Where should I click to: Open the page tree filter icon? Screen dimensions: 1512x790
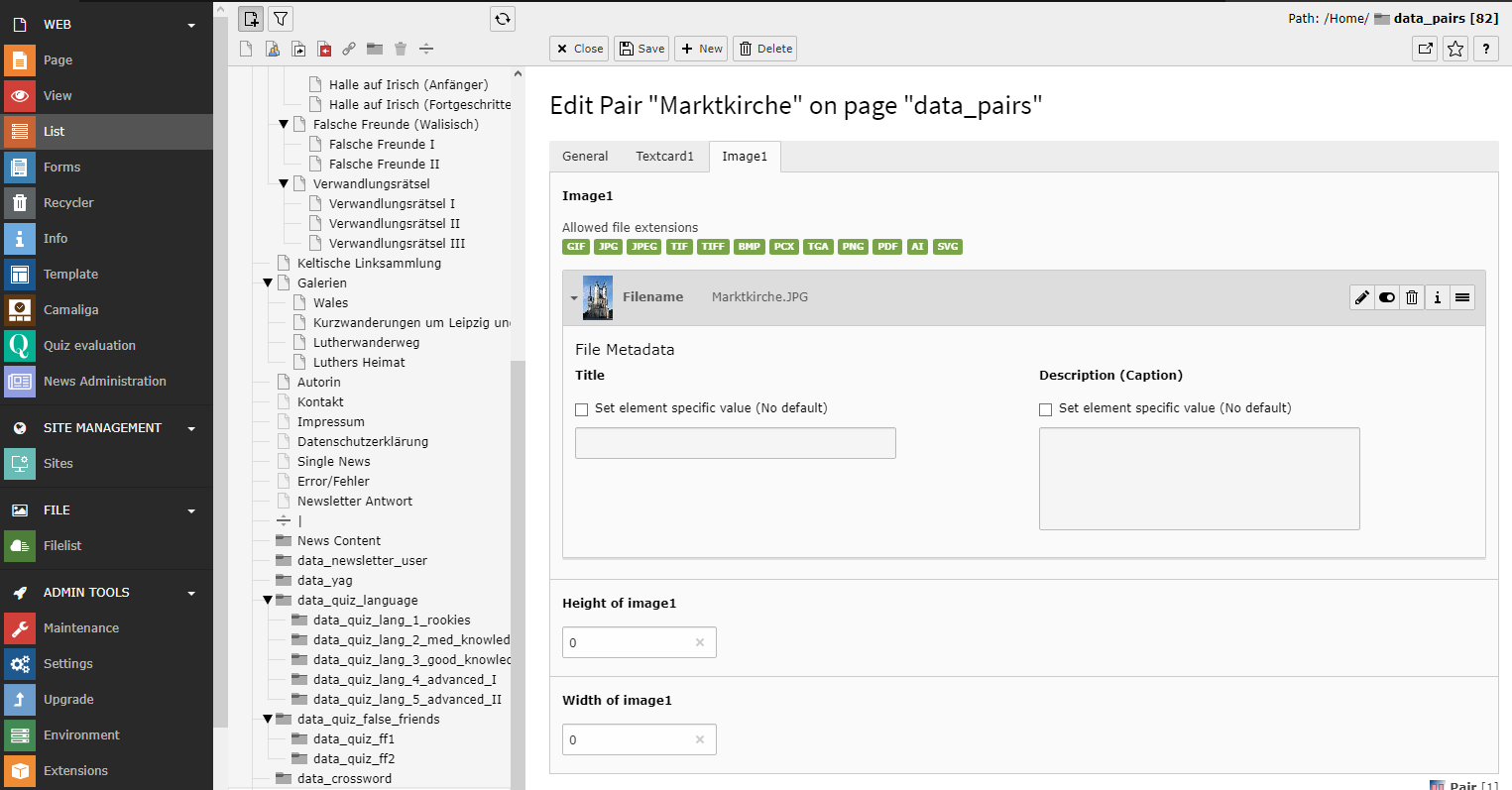pyautogui.click(x=281, y=19)
